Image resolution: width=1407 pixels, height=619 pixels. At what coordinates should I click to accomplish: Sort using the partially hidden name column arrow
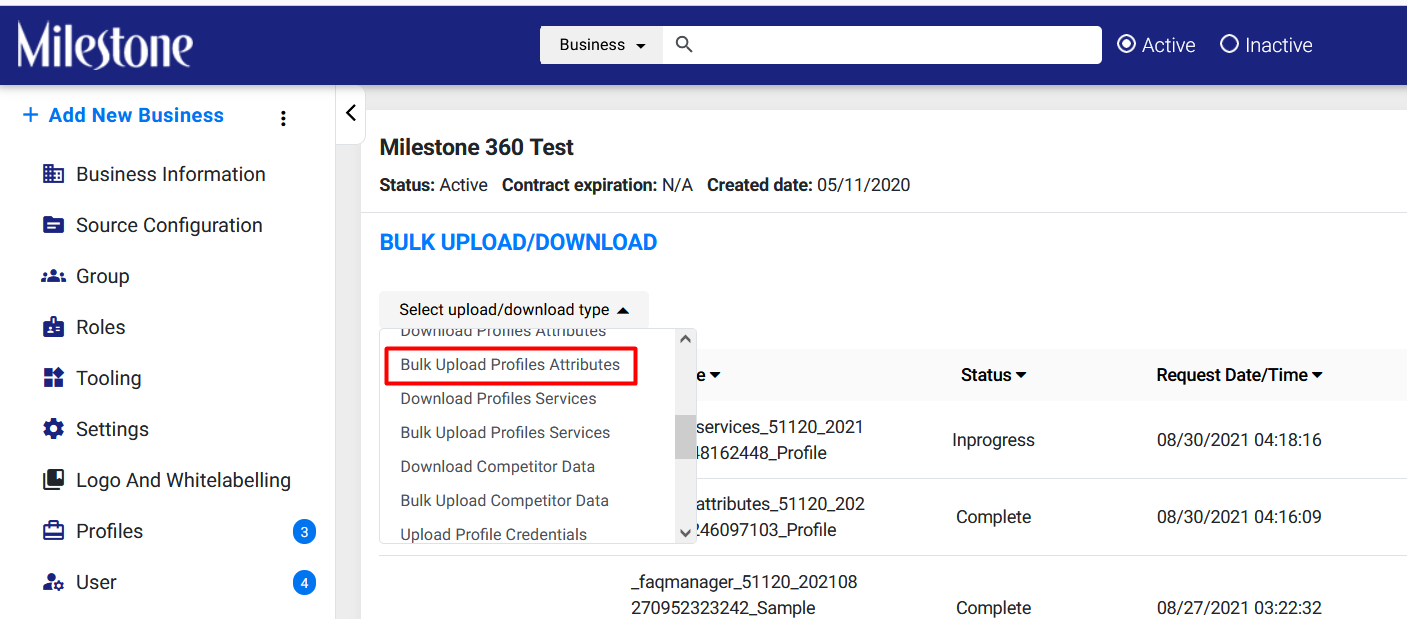715,375
